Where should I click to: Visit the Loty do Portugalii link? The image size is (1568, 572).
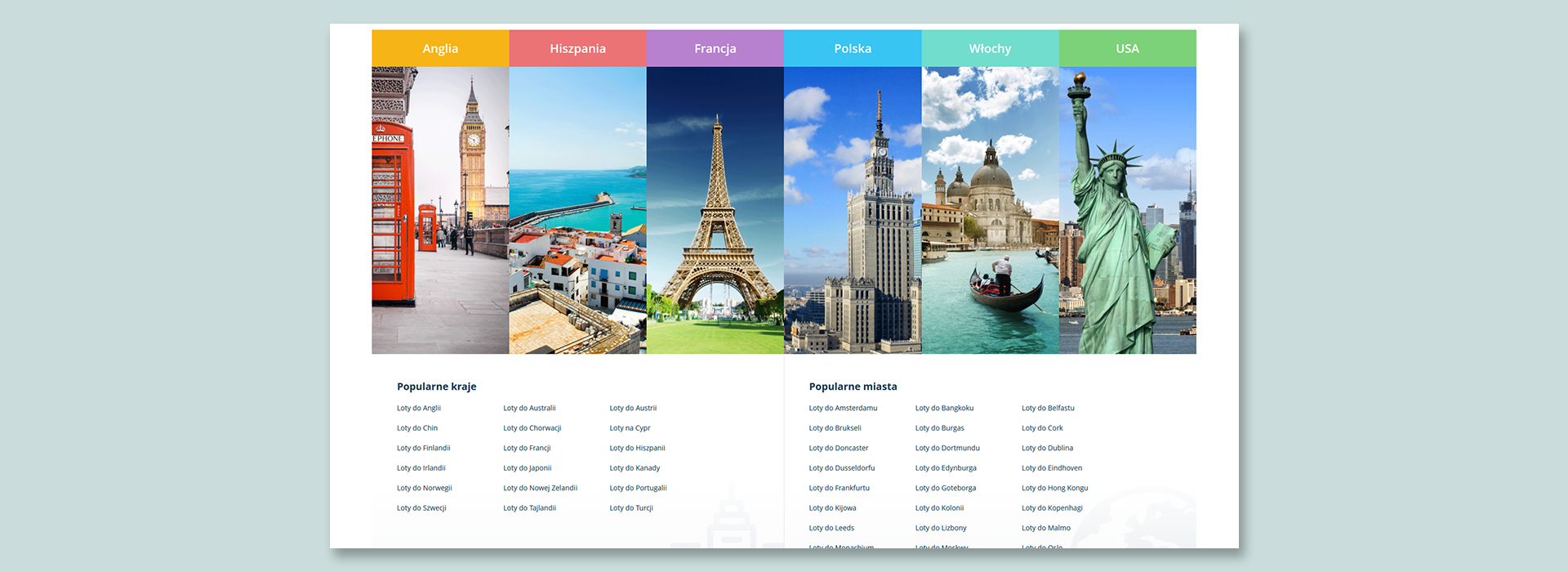tap(639, 488)
